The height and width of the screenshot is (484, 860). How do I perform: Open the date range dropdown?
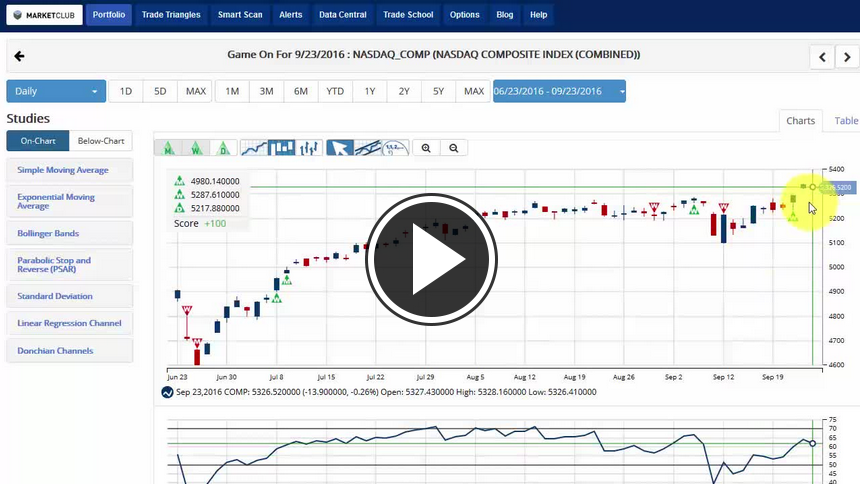[x=559, y=91]
